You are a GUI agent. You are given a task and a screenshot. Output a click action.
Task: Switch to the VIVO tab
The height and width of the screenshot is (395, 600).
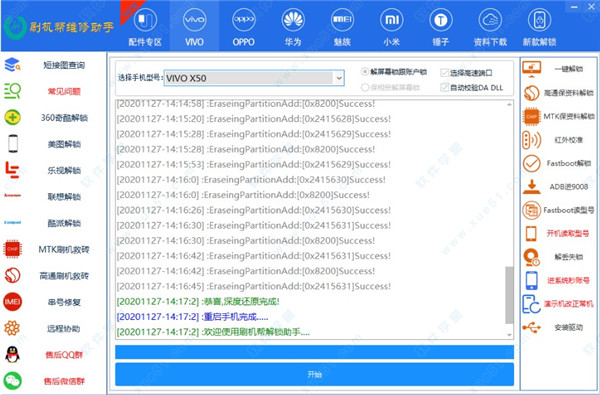click(x=194, y=26)
